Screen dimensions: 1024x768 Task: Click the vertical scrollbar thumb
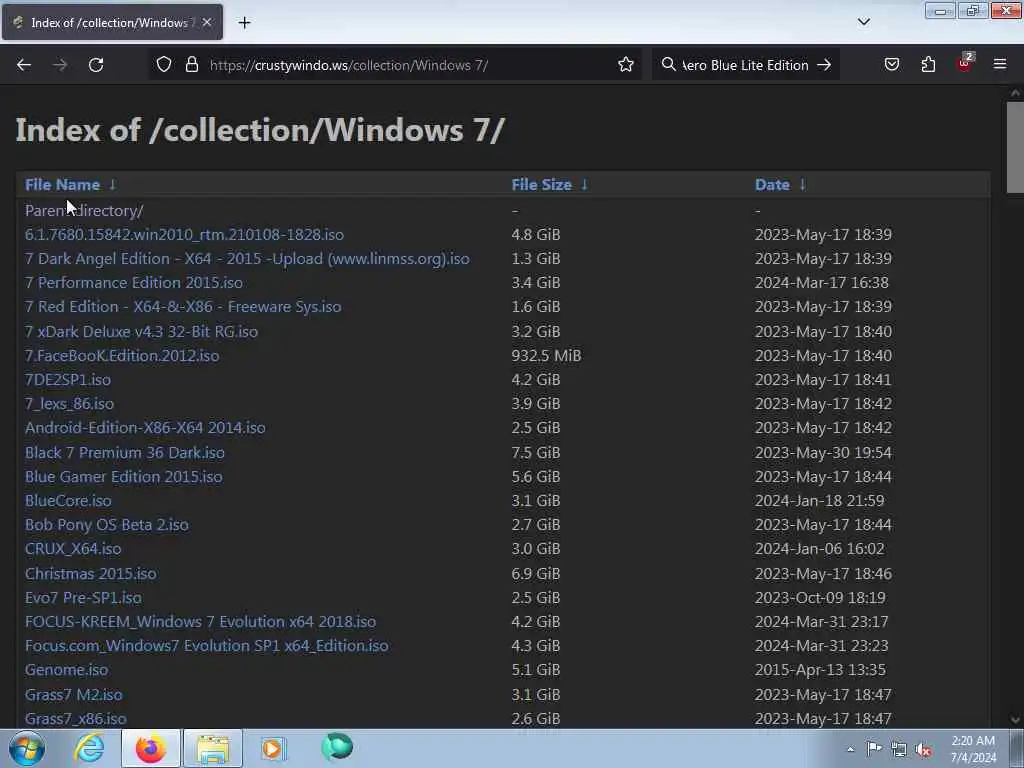click(1015, 148)
